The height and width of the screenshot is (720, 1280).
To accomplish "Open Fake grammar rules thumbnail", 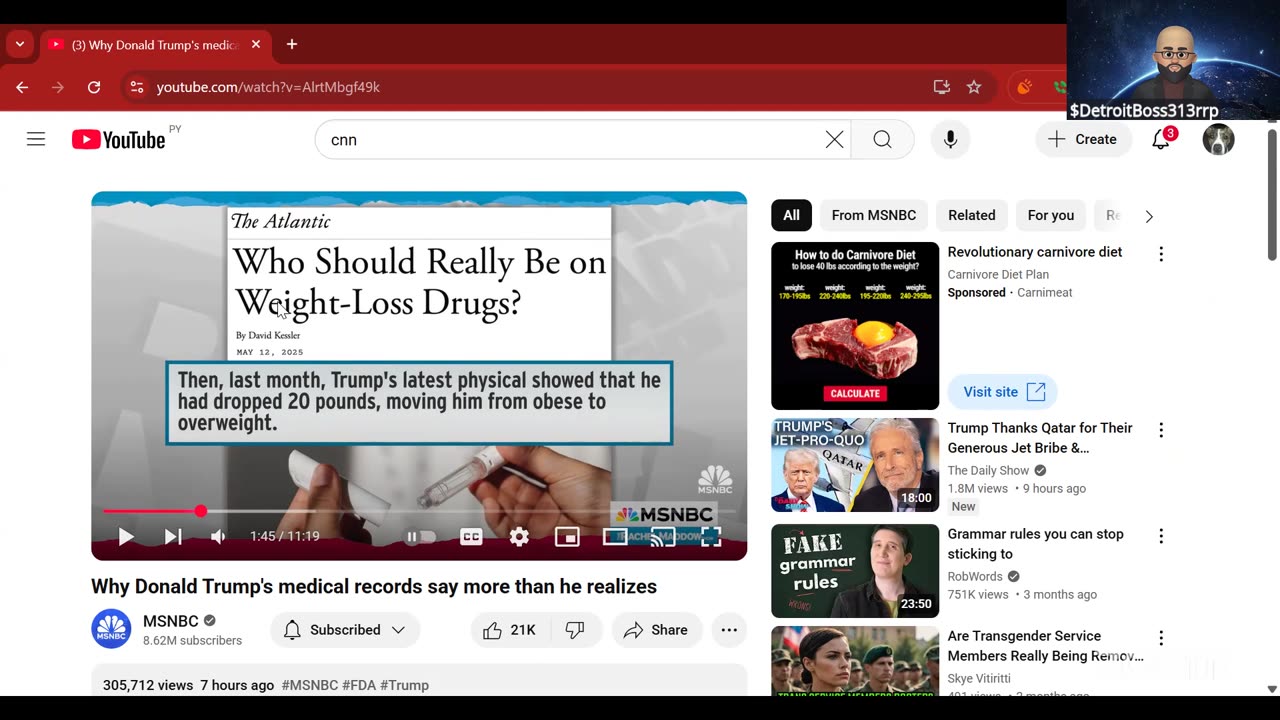I will point(855,571).
